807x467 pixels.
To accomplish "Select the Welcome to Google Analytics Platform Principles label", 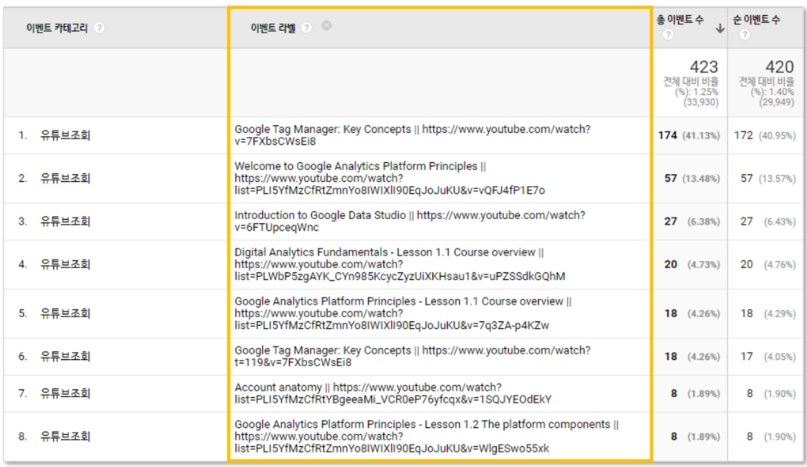I will point(390,178).
